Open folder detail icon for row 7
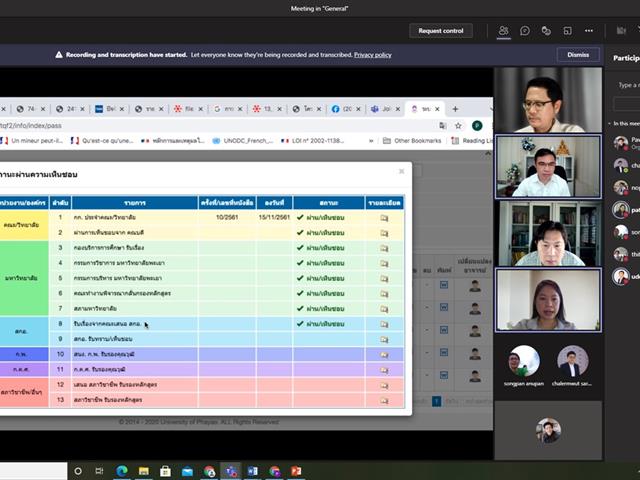The width and height of the screenshot is (640, 480). 384,309
